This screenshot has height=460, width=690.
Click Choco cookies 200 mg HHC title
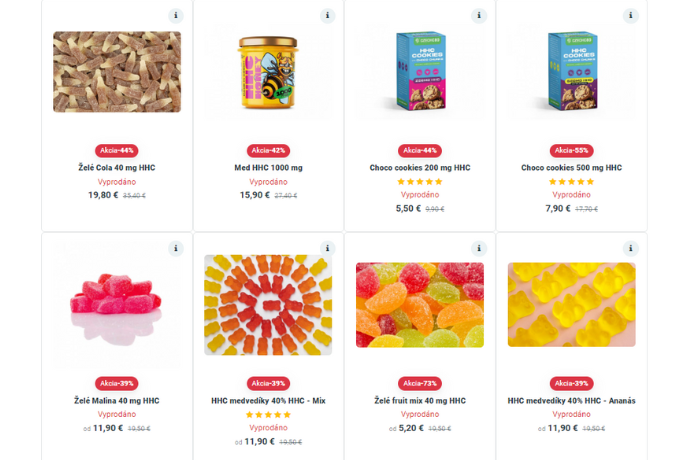(420, 168)
